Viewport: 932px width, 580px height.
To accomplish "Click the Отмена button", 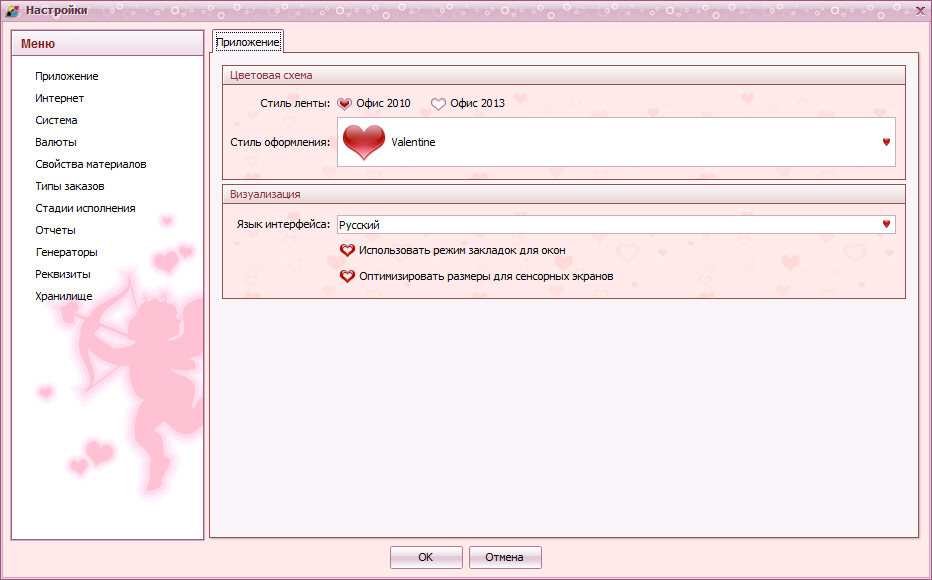I will (505, 557).
